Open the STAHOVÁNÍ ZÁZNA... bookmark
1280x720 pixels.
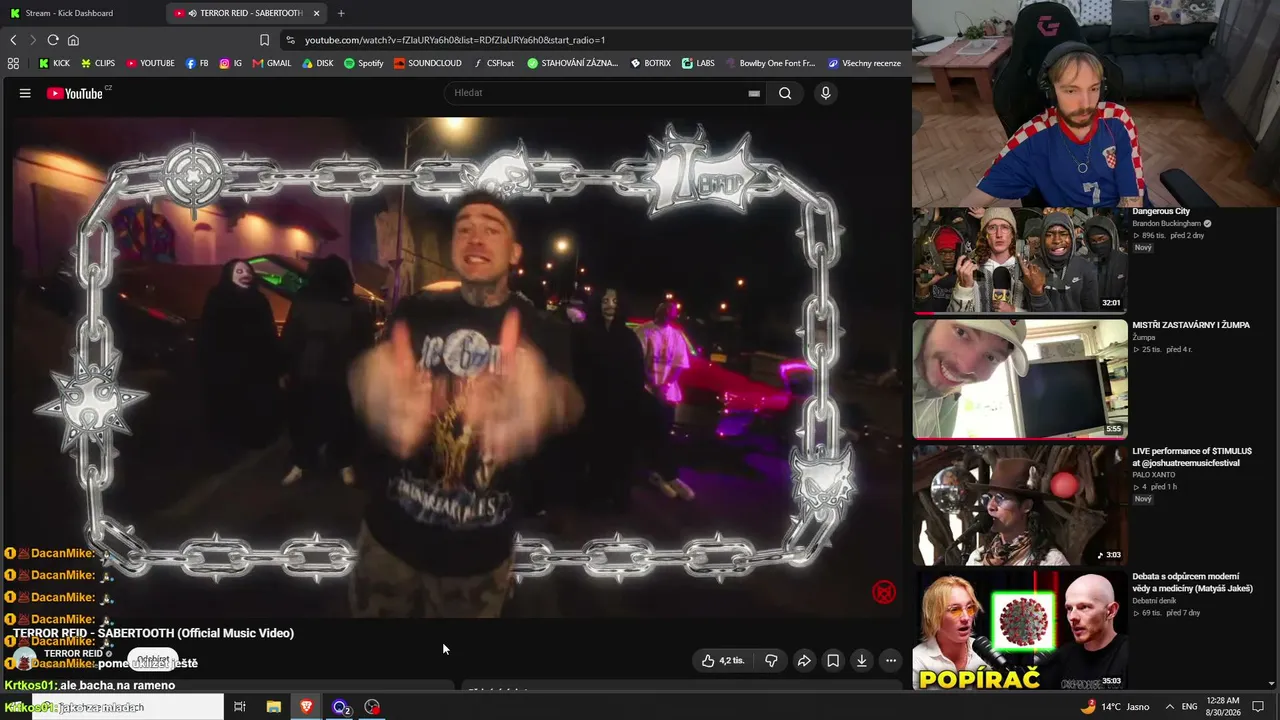[573, 63]
